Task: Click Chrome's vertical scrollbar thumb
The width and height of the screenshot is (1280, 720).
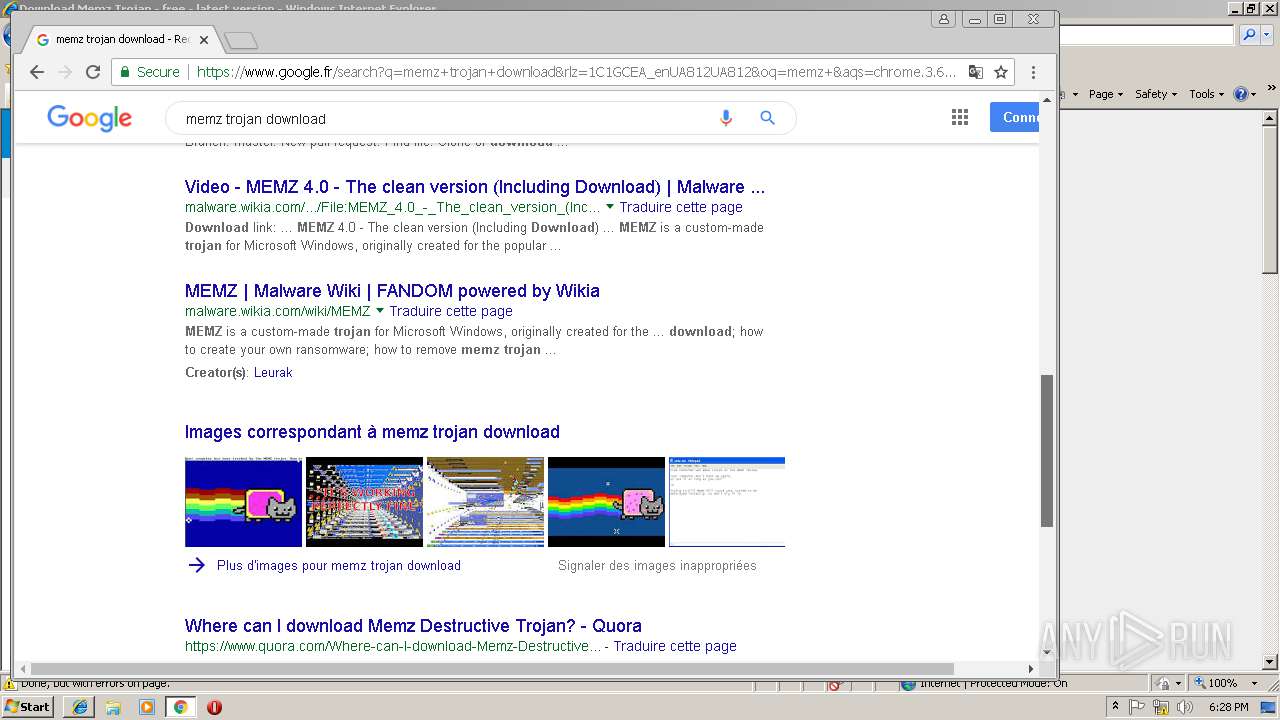Action: click(x=1047, y=450)
